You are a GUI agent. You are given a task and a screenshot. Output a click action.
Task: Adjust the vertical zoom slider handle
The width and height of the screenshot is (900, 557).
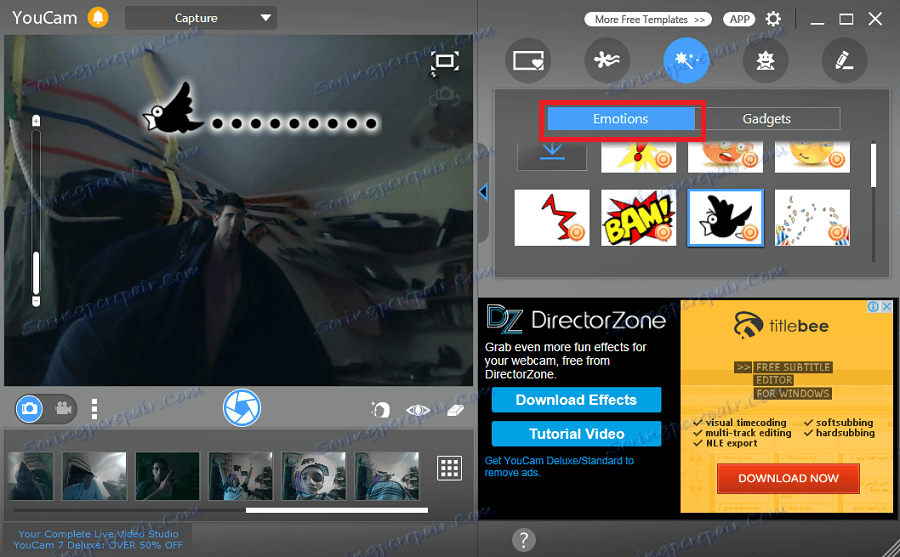coord(36,273)
